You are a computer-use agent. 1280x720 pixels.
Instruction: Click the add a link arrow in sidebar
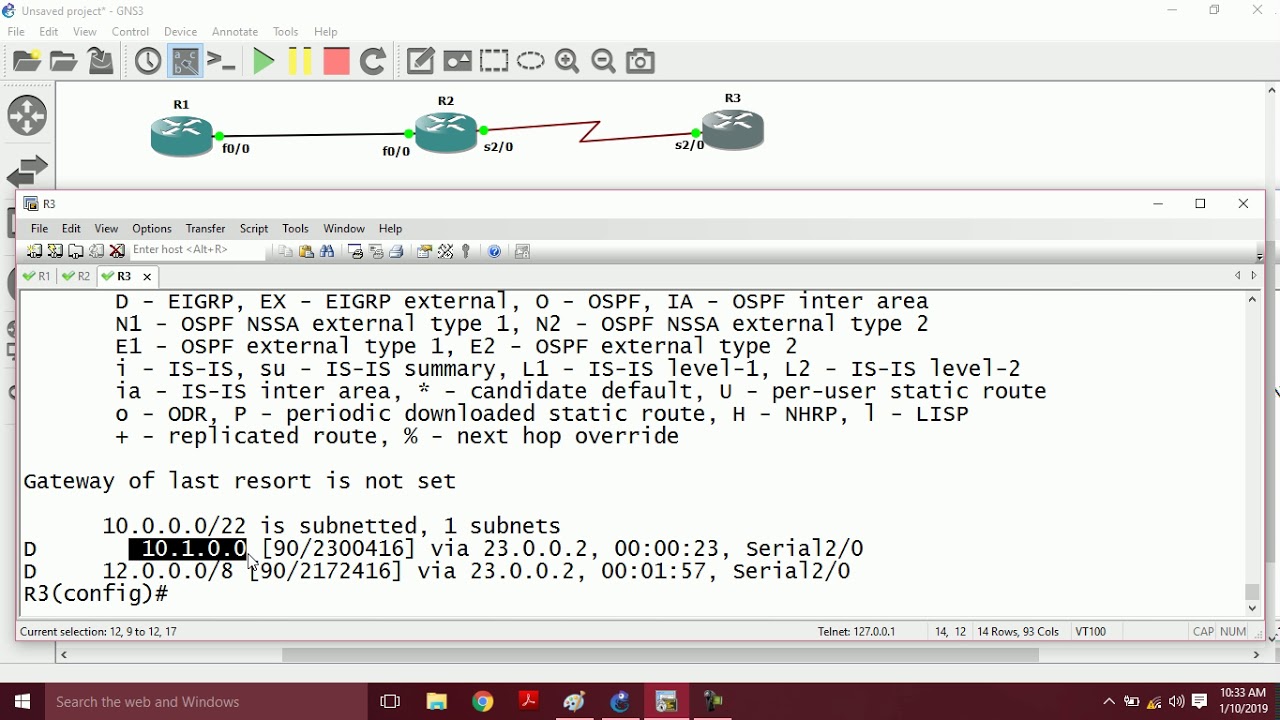[x=27, y=171]
